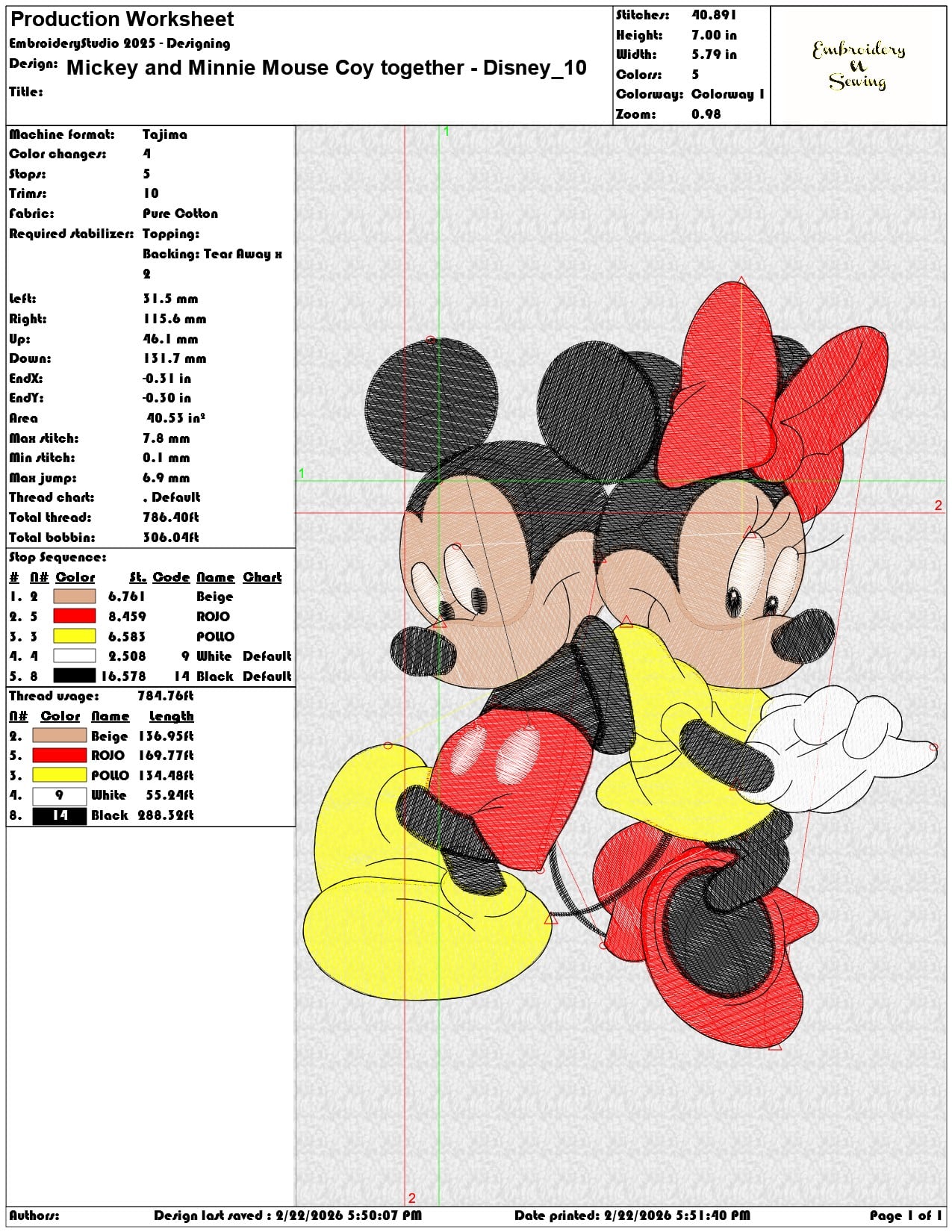Click the Topping: stabilizer entry

[171, 234]
